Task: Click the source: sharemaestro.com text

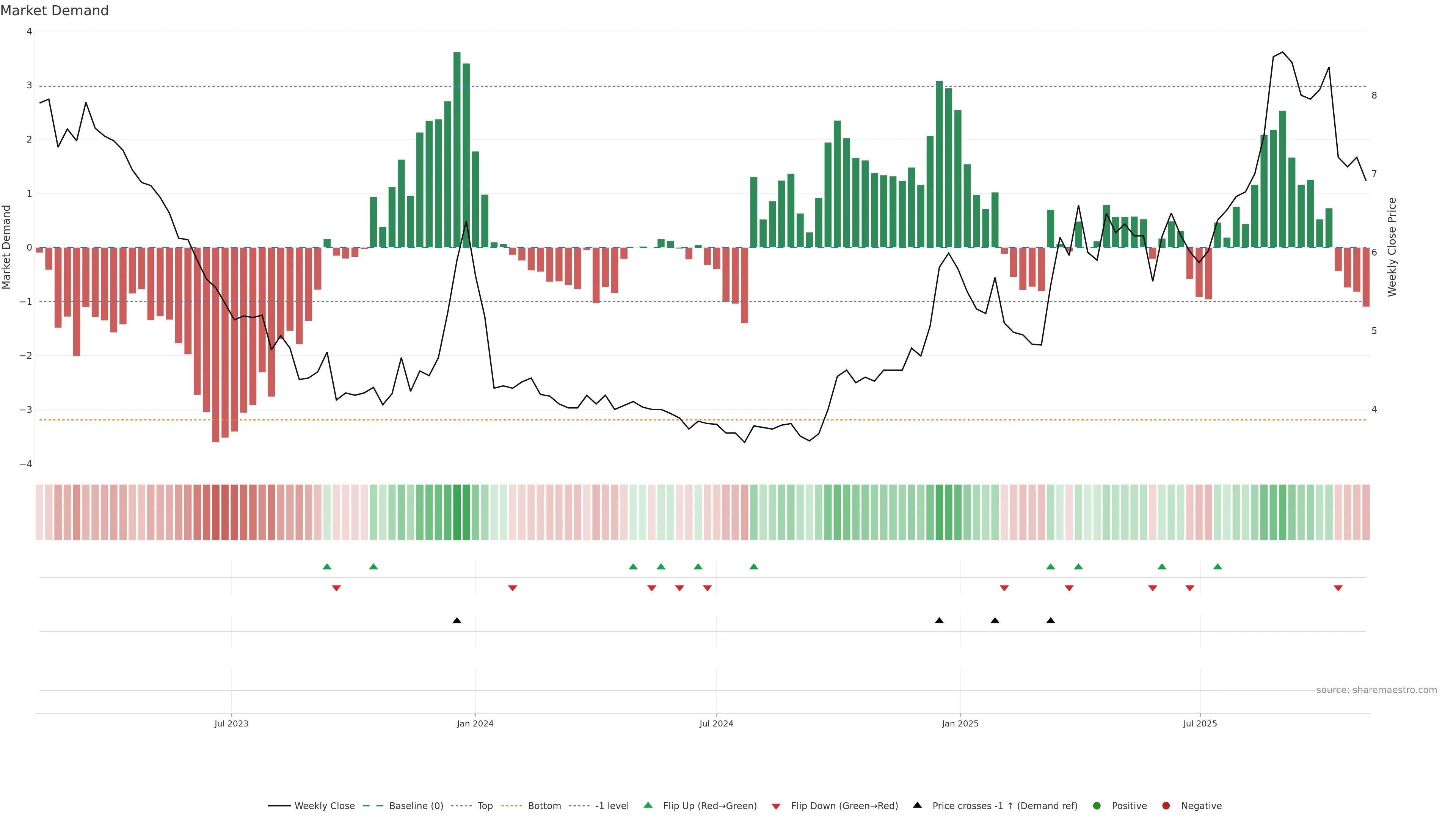Action: pos(1376,690)
